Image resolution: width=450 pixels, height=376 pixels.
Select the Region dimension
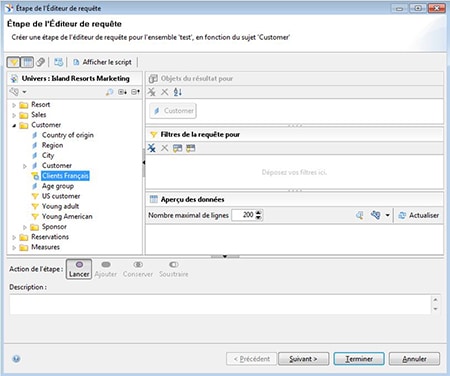(x=52, y=145)
